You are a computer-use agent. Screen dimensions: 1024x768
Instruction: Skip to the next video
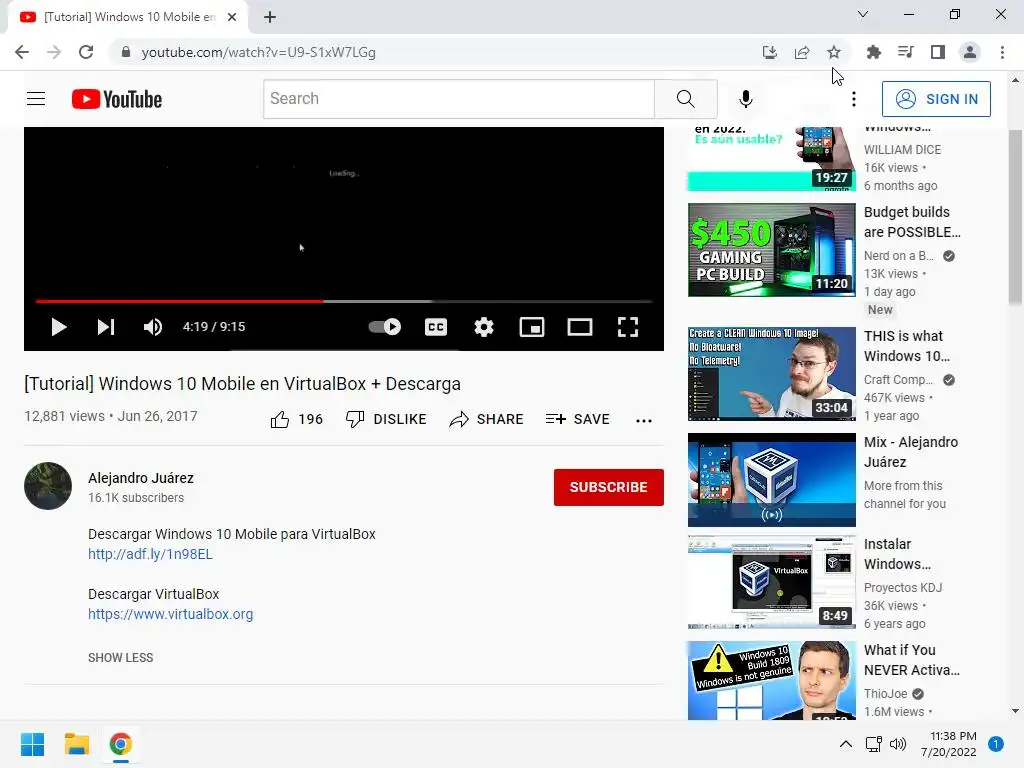click(106, 327)
